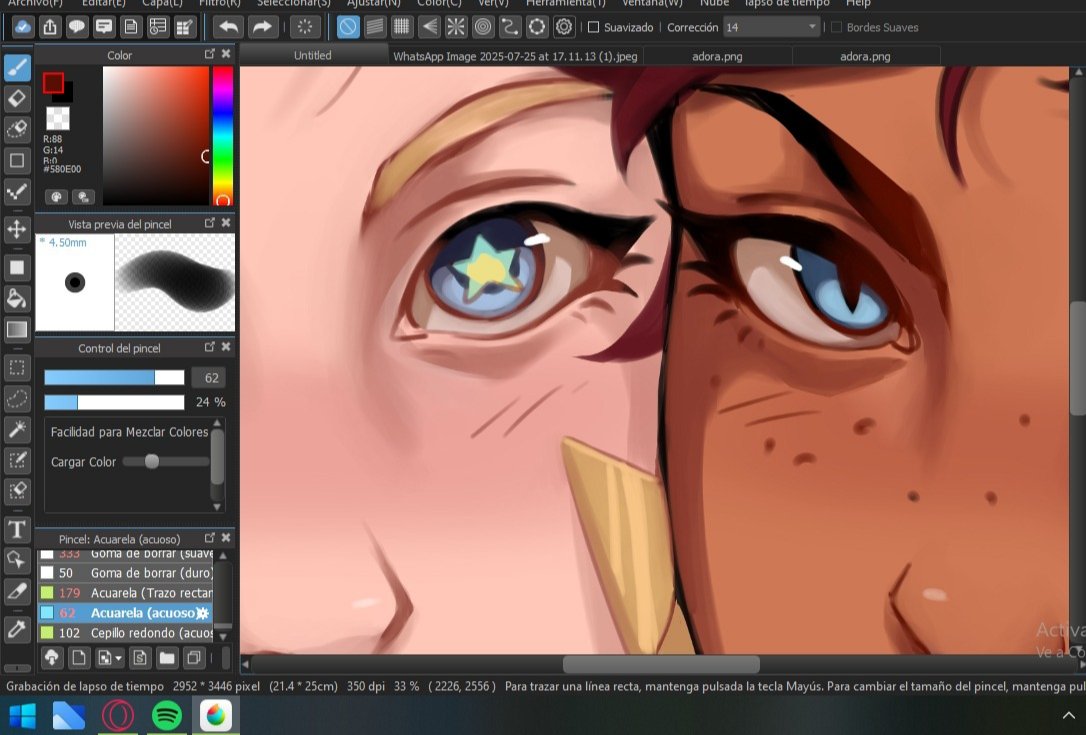Close the Control del pincel panel

click(x=226, y=346)
